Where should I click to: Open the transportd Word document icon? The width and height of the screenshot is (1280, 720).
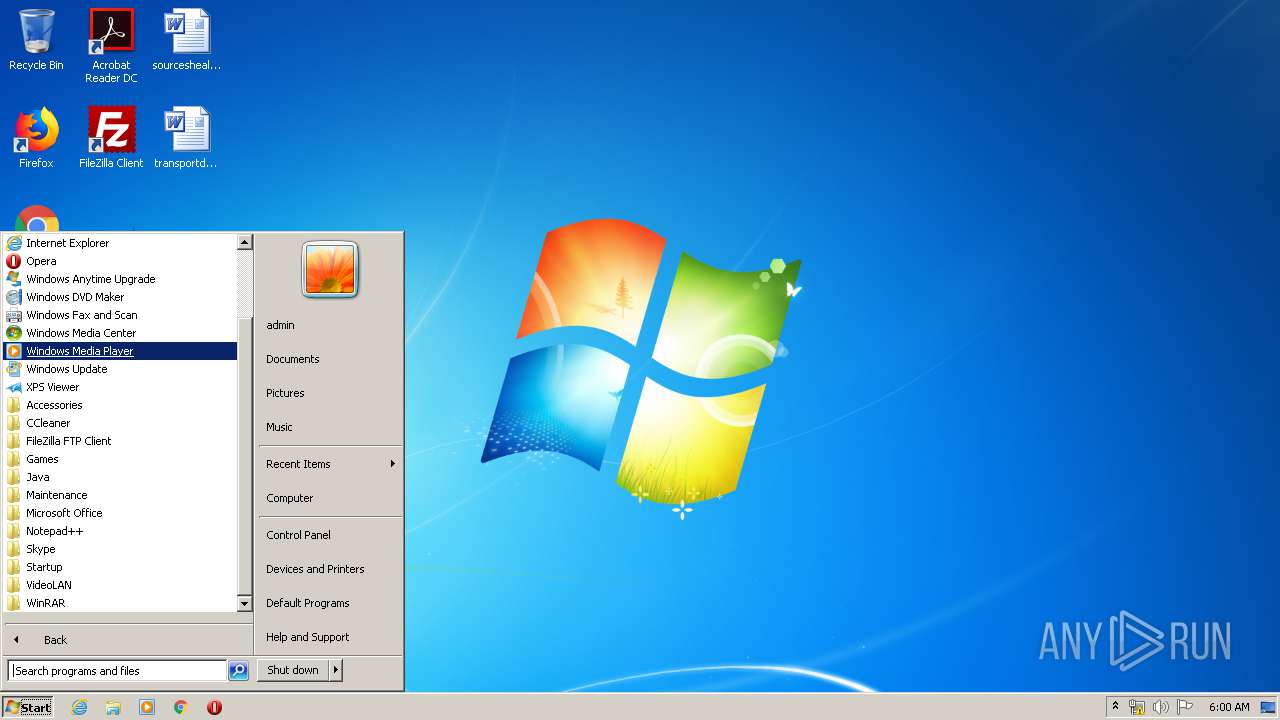coord(186,138)
